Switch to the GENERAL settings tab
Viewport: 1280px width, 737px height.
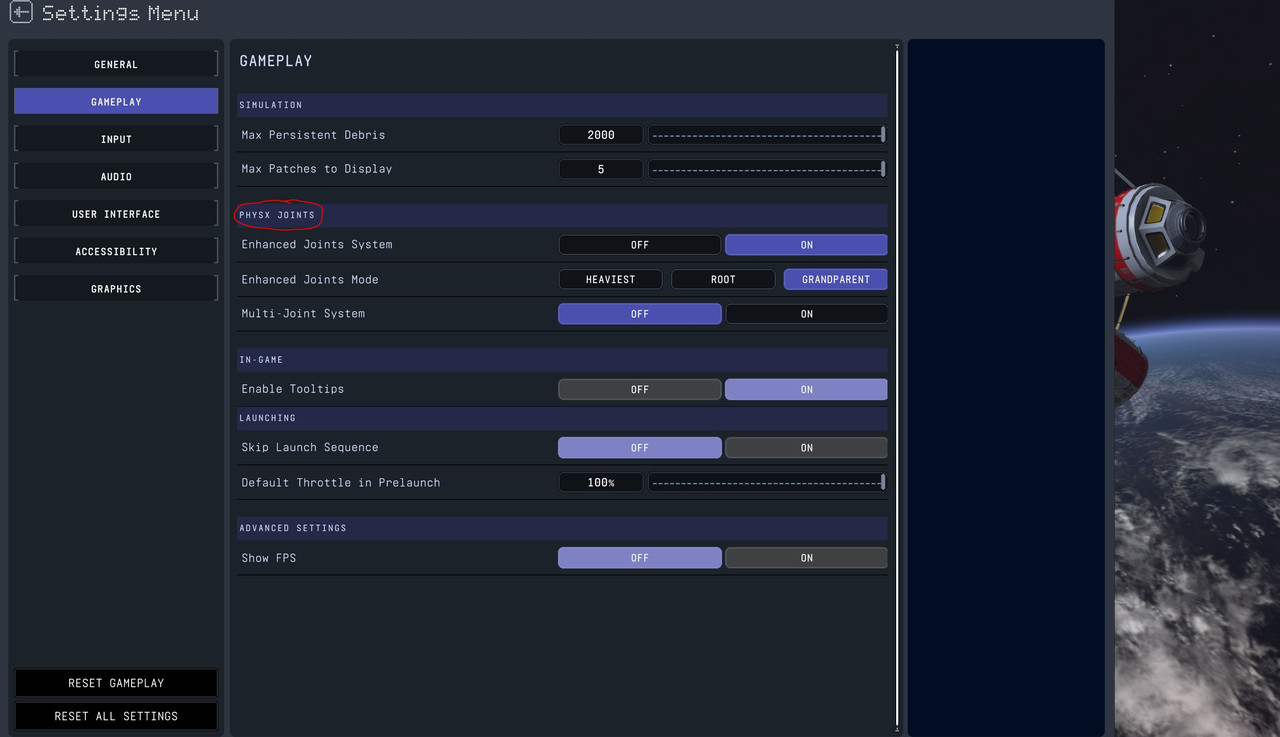pyautogui.click(x=116, y=63)
